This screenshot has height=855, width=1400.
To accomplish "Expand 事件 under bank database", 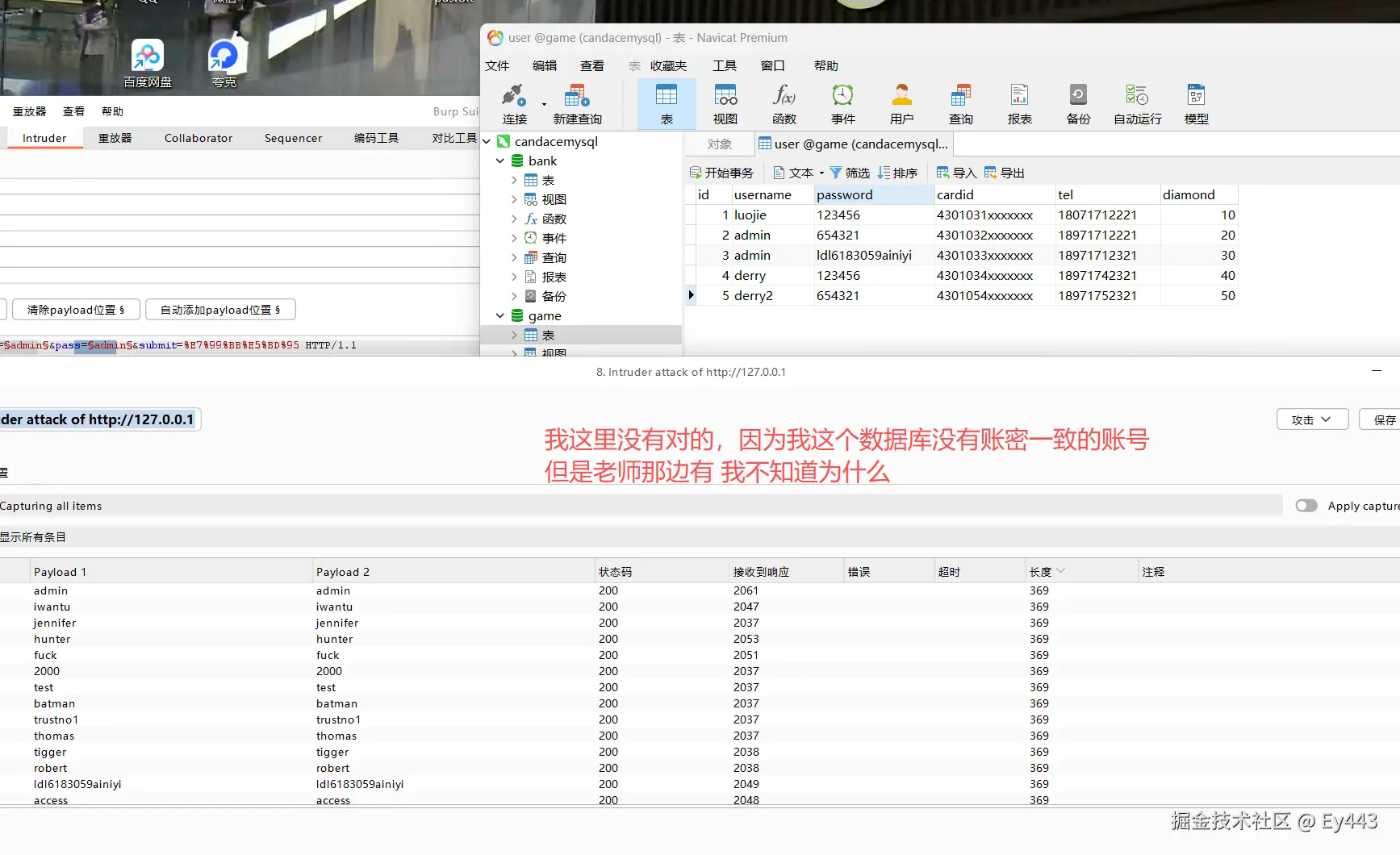I will 514,238.
